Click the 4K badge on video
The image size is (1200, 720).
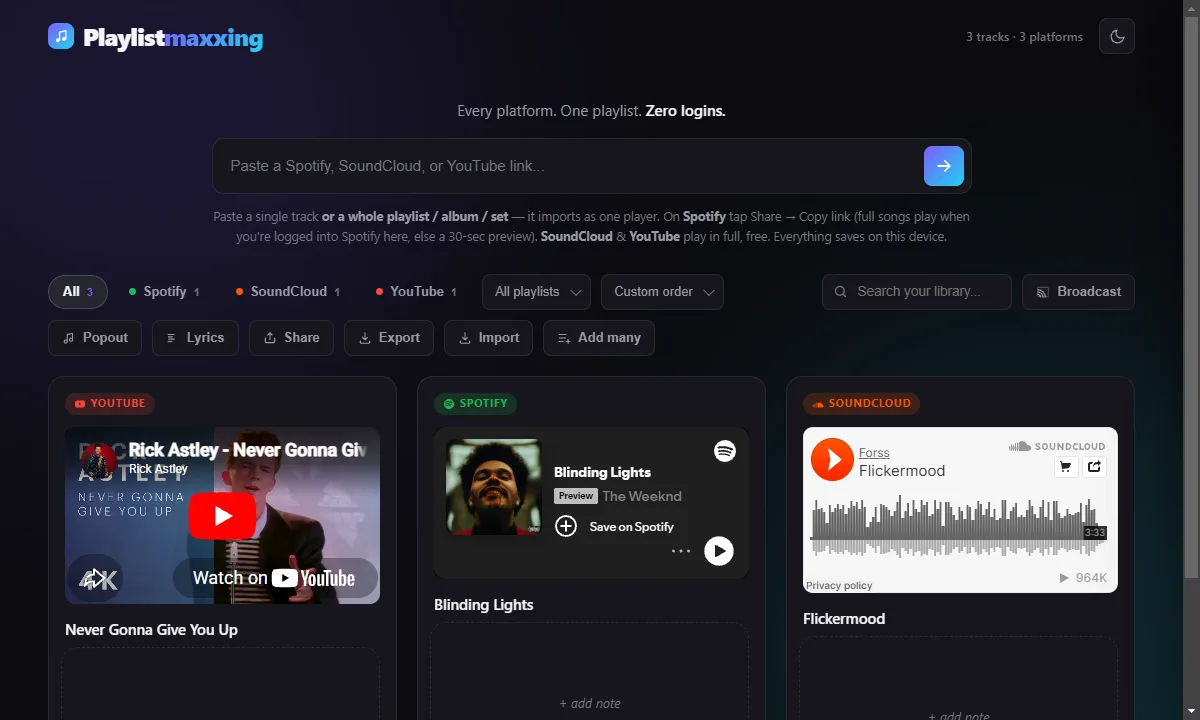(x=96, y=579)
